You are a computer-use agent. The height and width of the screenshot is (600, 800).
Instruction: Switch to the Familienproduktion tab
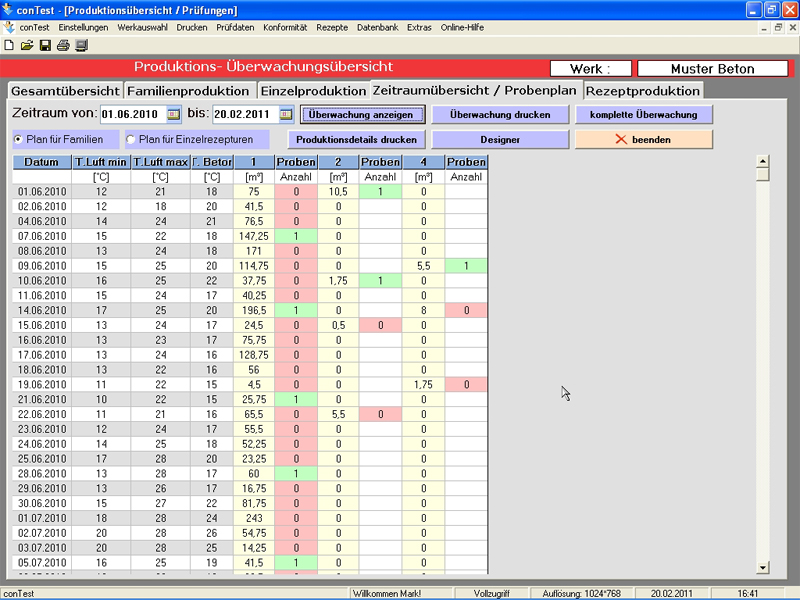188,91
